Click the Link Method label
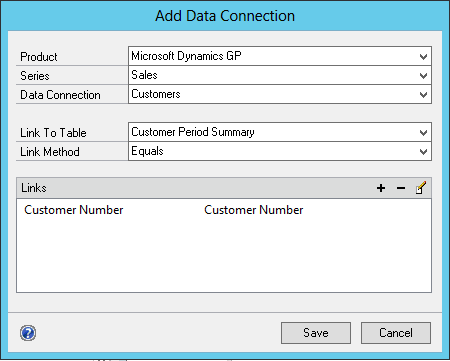Viewport: 450px width, 361px height. [x=50, y=152]
